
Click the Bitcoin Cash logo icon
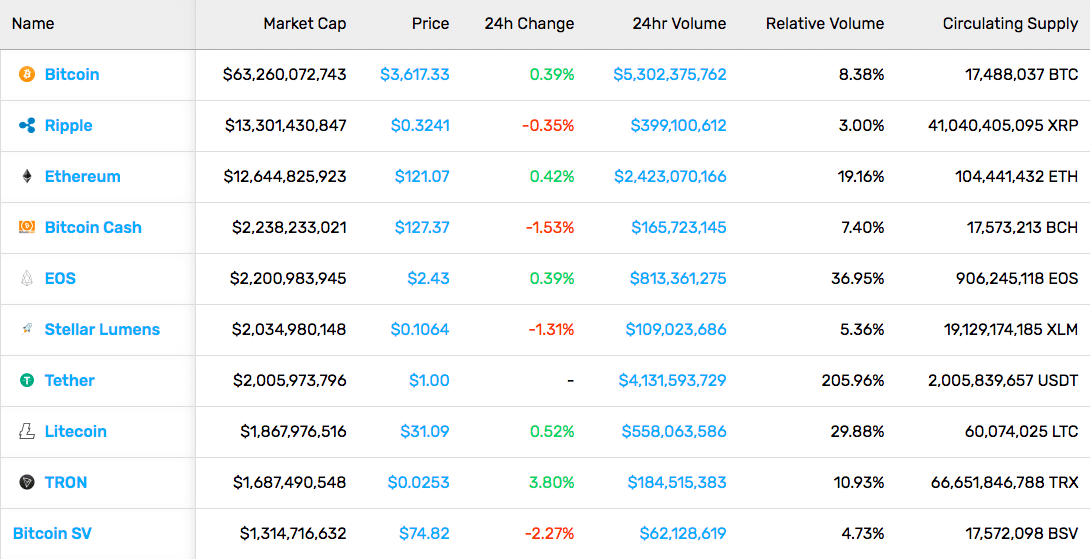[x=26, y=227]
